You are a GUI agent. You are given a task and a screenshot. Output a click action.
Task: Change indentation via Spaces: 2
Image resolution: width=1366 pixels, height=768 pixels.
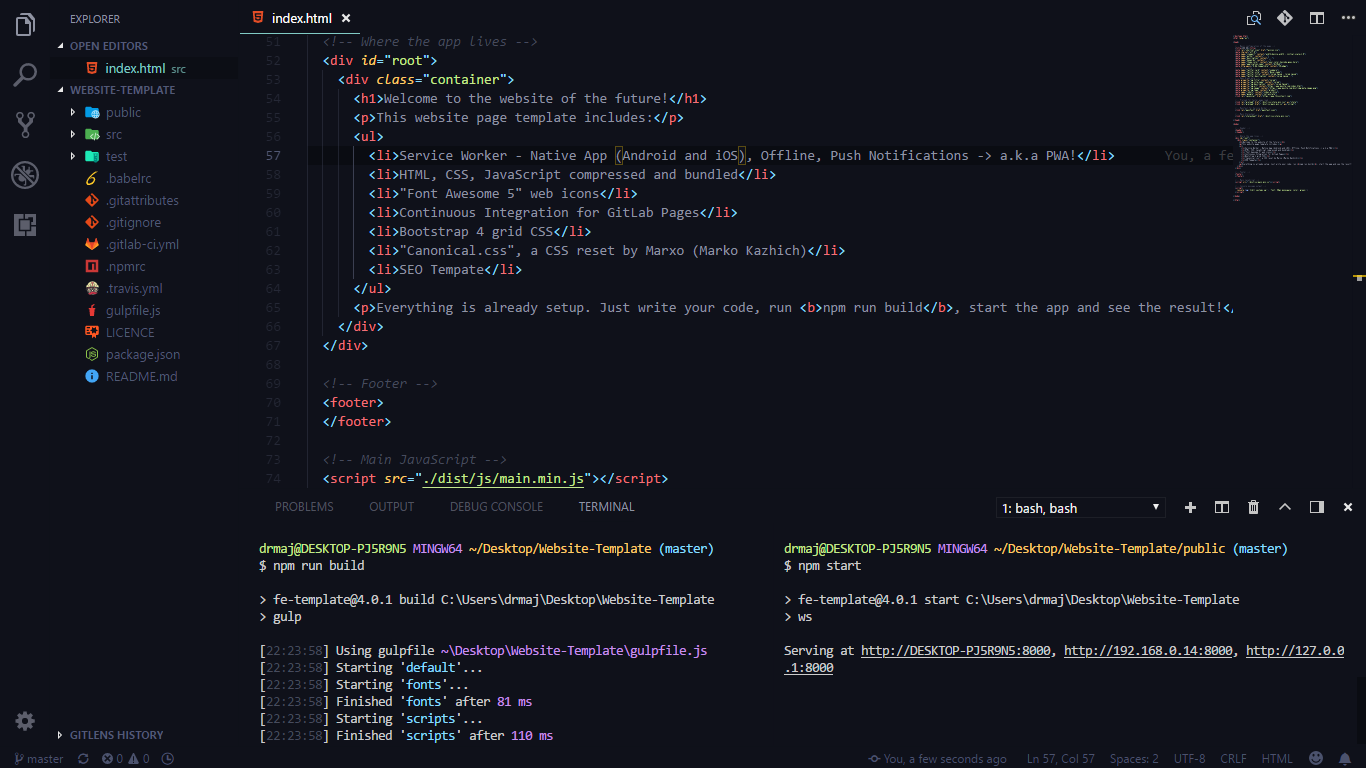pyautogui.click(x=1134, y=759)
